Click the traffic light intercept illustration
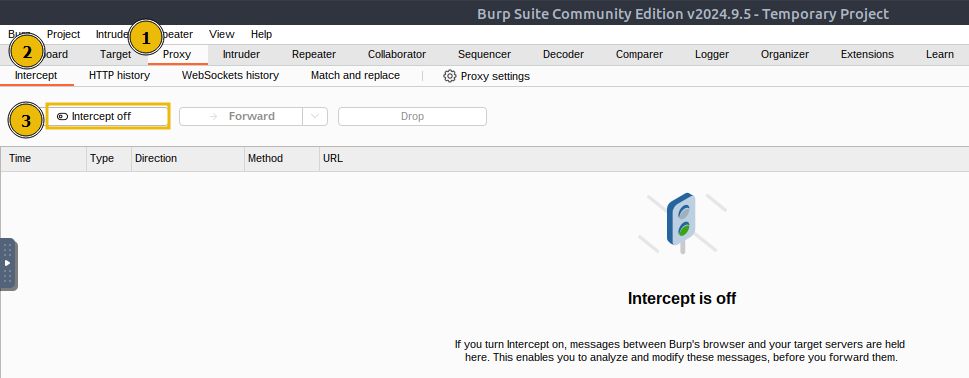Screen dimensions: 969x378 (682, 223)
